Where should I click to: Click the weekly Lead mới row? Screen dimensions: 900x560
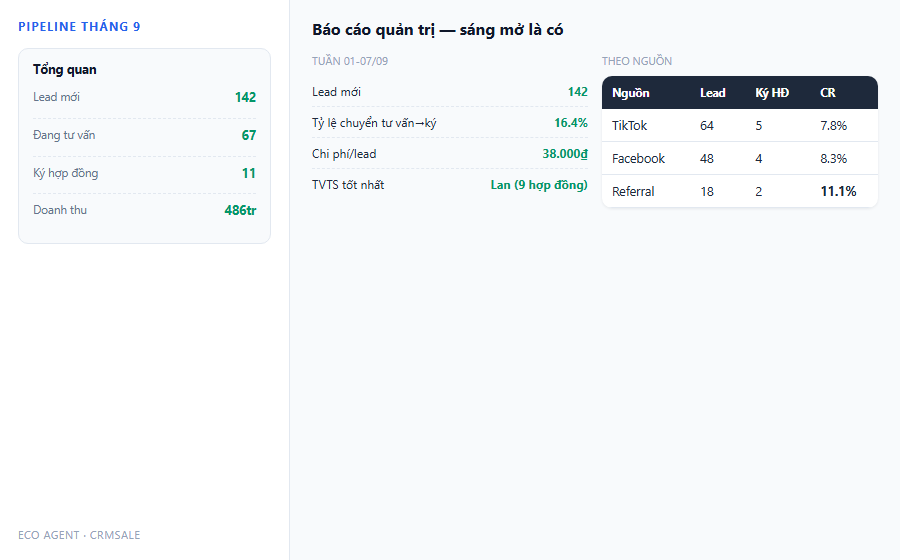tap(450, 92)
